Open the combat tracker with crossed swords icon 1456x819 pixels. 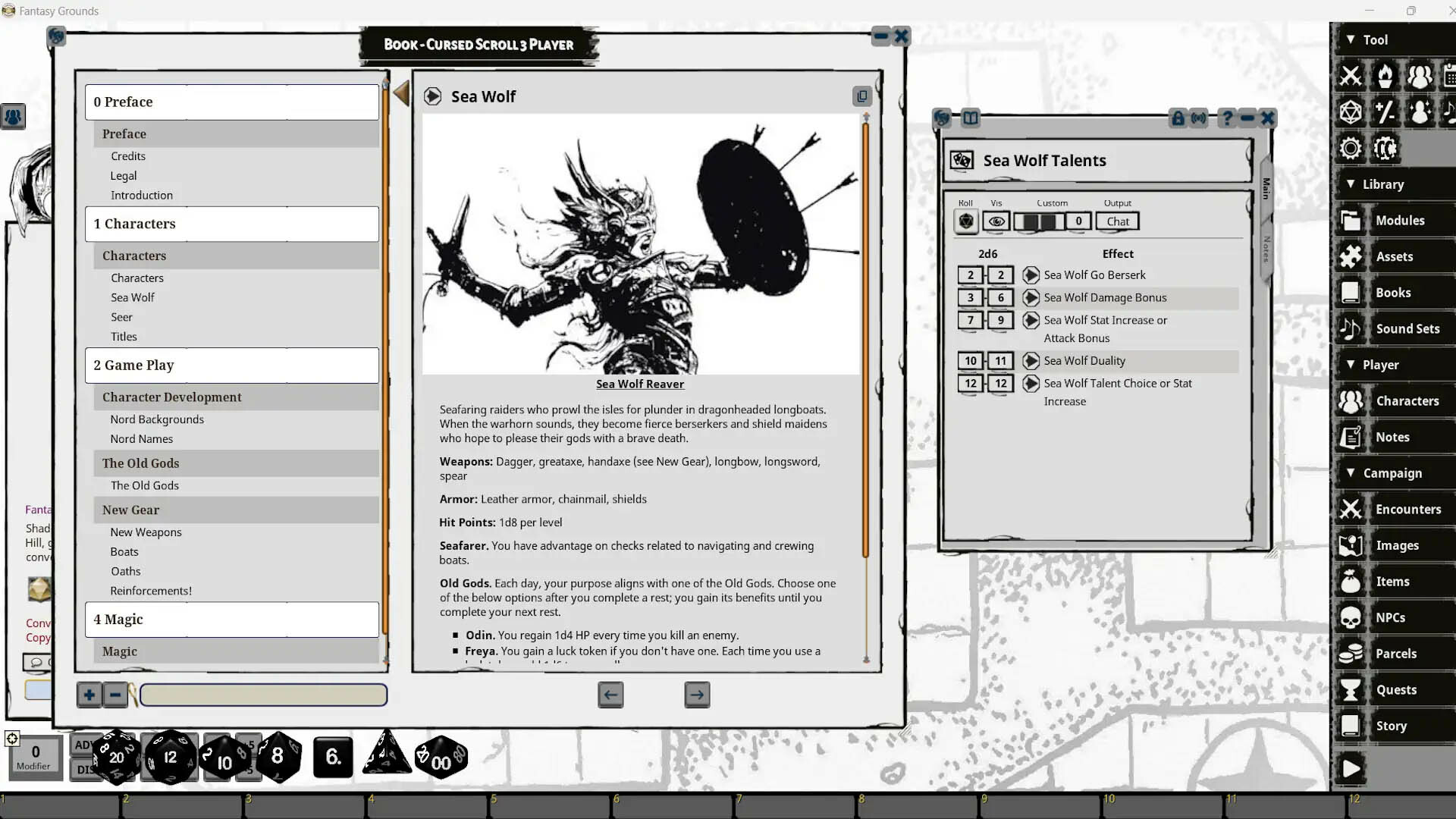click(1351, 75)
